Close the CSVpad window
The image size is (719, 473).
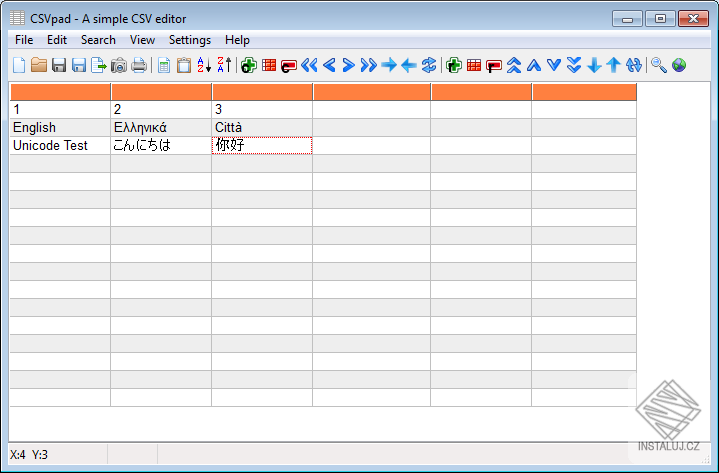[x=693, y=19]
